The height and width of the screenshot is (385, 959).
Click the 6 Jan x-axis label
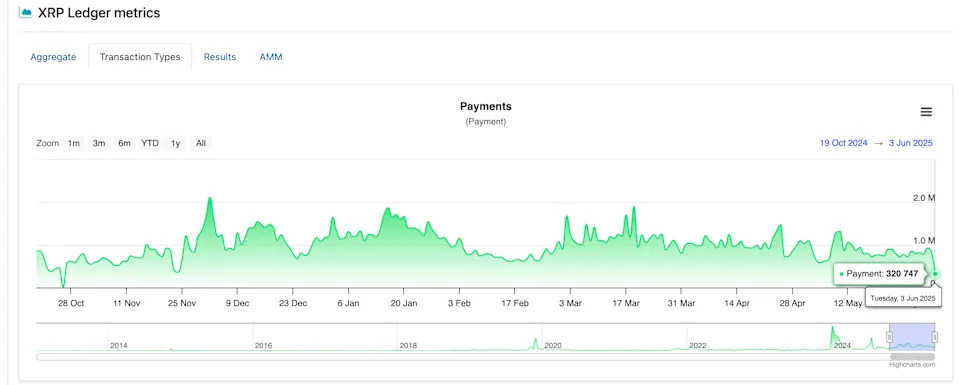tap(349, 303)
